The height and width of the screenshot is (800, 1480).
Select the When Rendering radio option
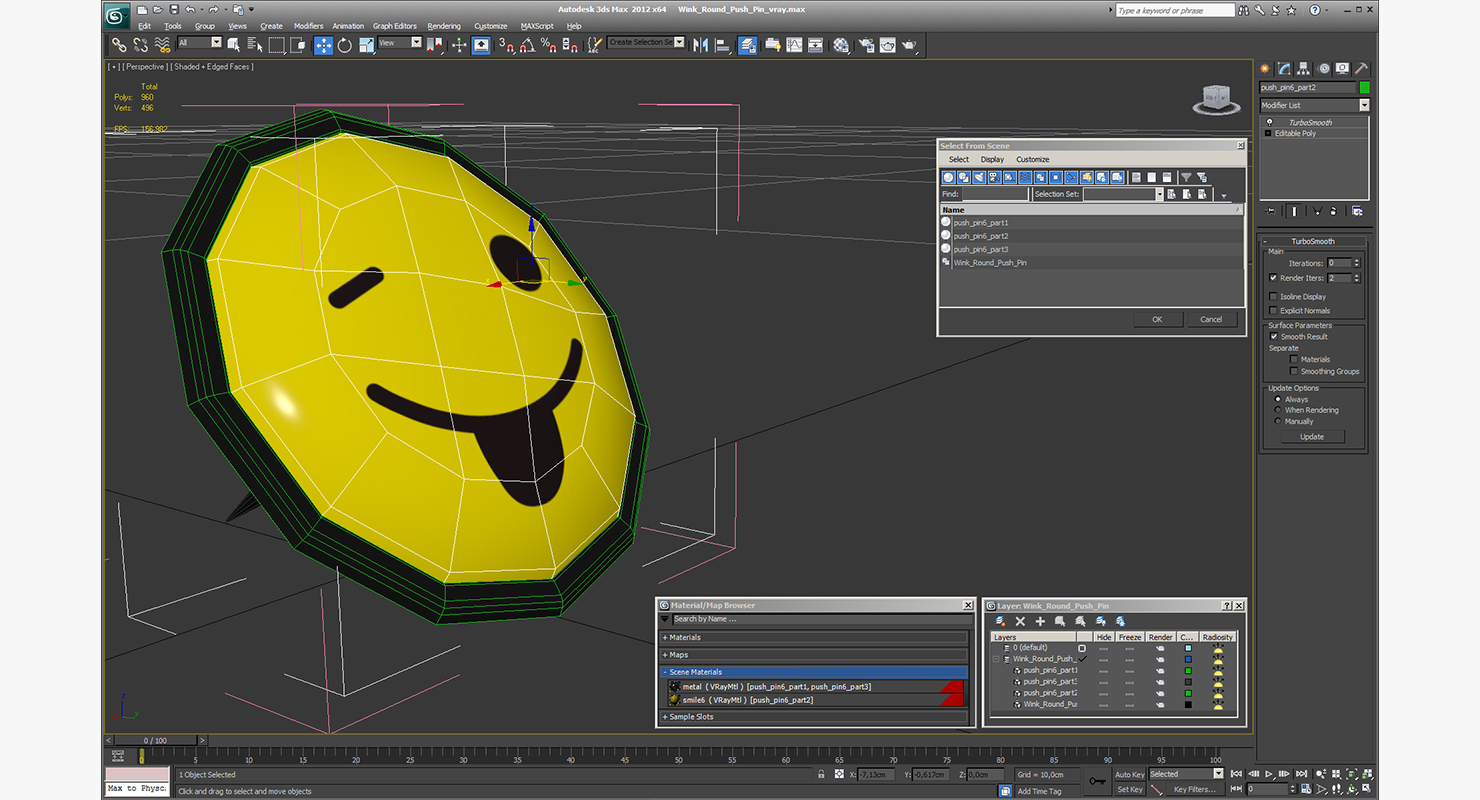tap(1277, 410)
